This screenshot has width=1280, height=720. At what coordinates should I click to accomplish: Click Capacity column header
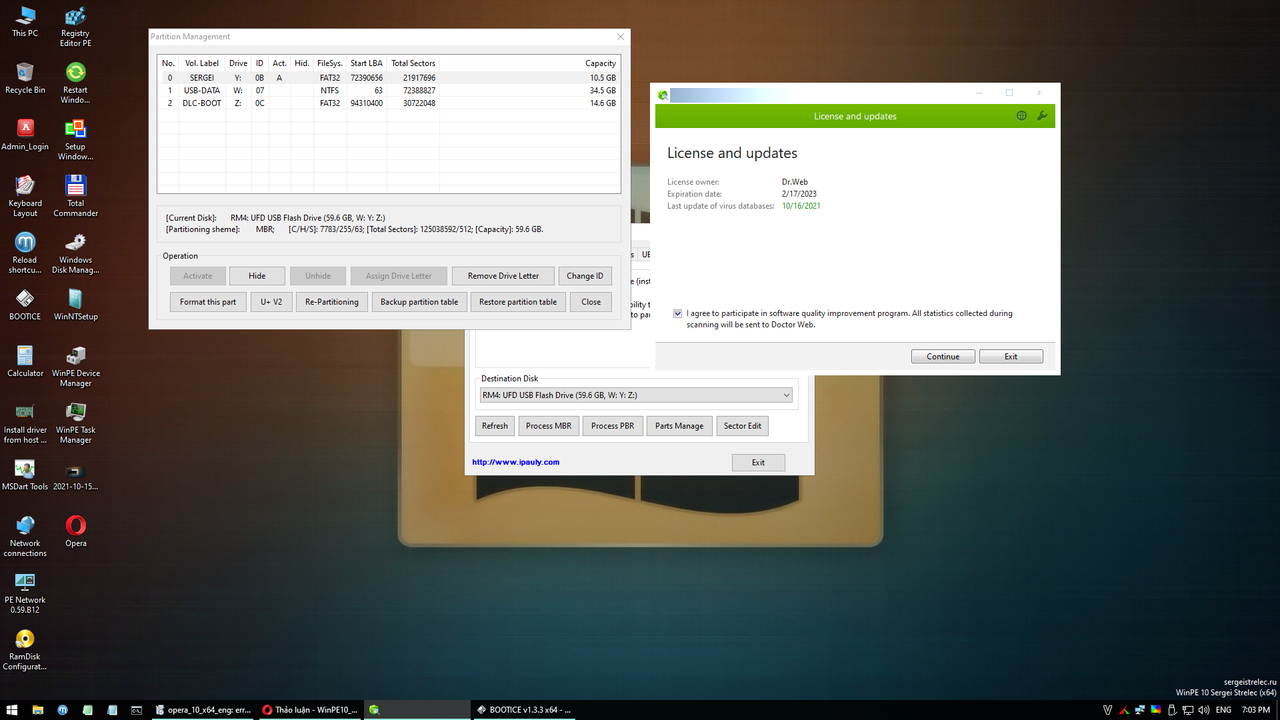tap(530, 63)
